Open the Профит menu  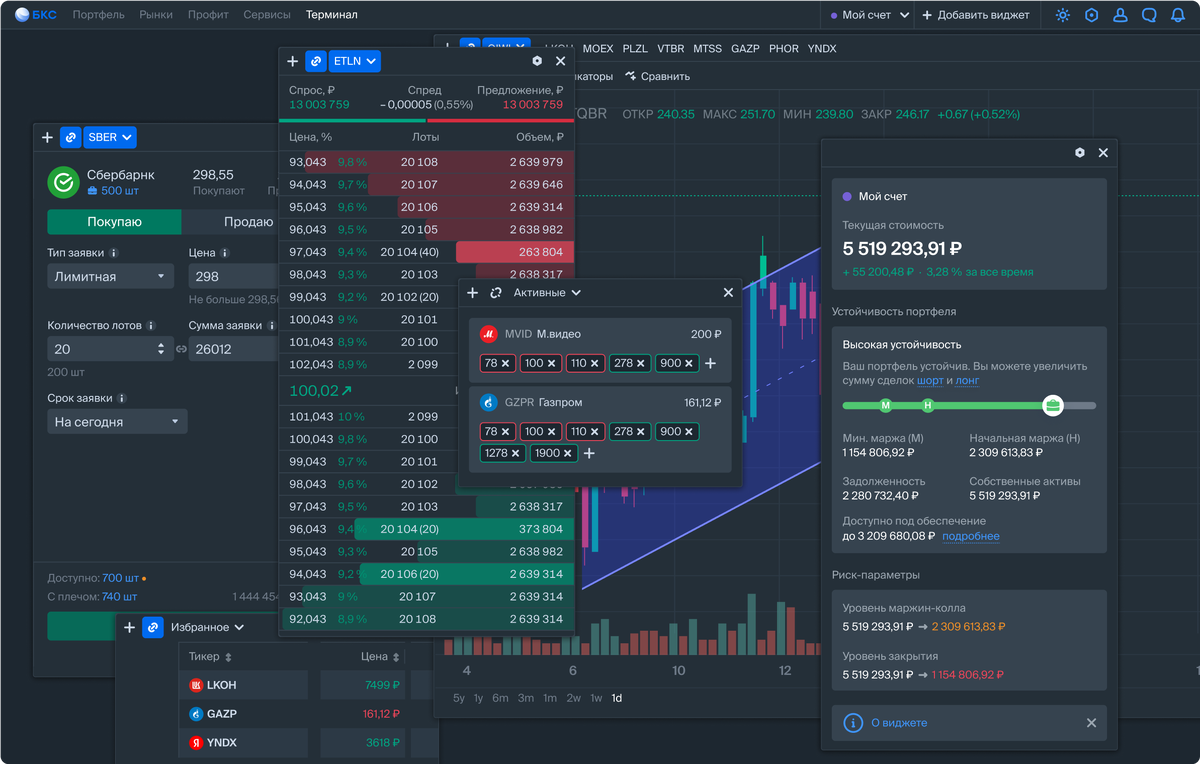coord(207,15)
